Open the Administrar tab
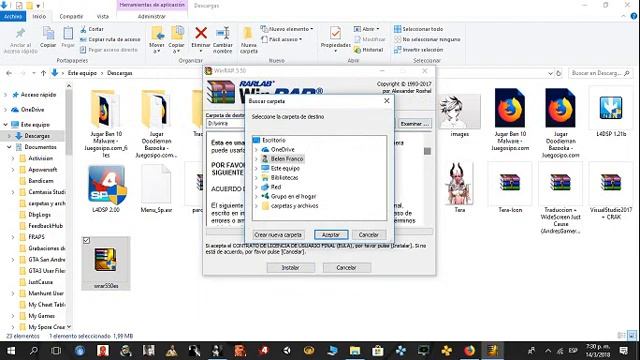The width and height of the screenshot is (640, 360). coord(152,16)
